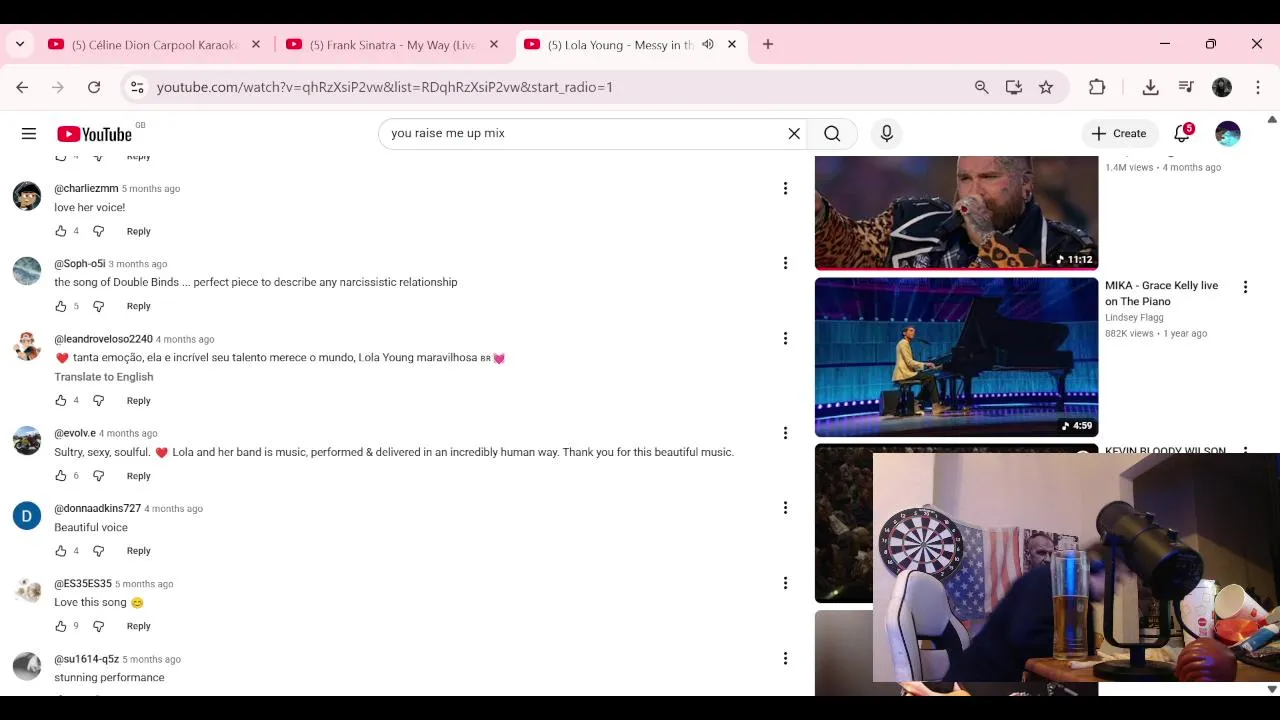This screenshot has width=1280, height=720.
Task: Dislike the @ES35ES35 comment
Action: pyautogui.click(x=98, y=626)
